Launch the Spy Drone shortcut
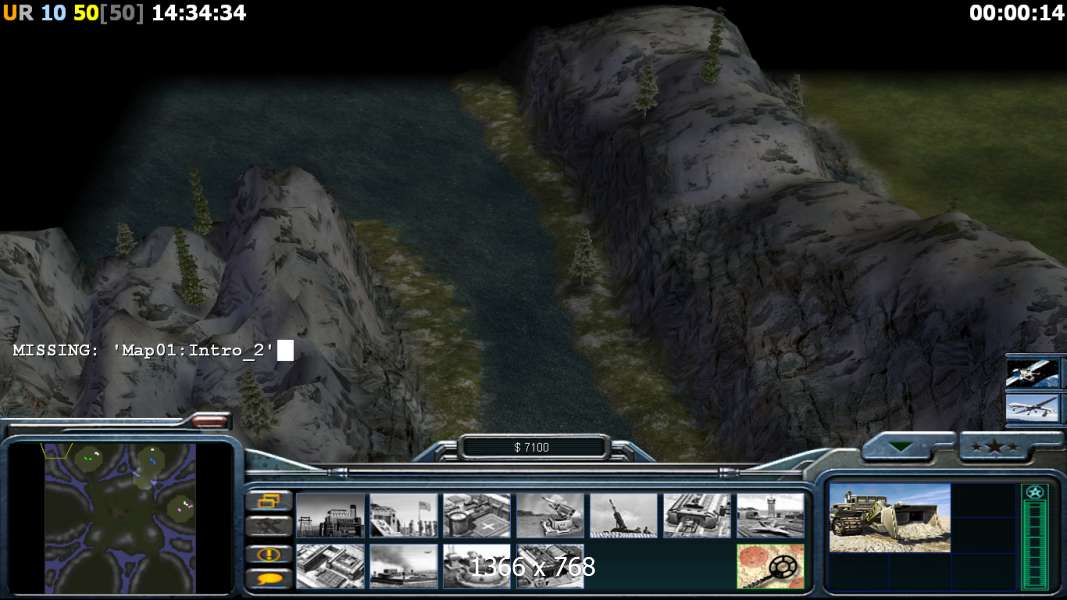1067x600 pixels. pos(1032,407)
